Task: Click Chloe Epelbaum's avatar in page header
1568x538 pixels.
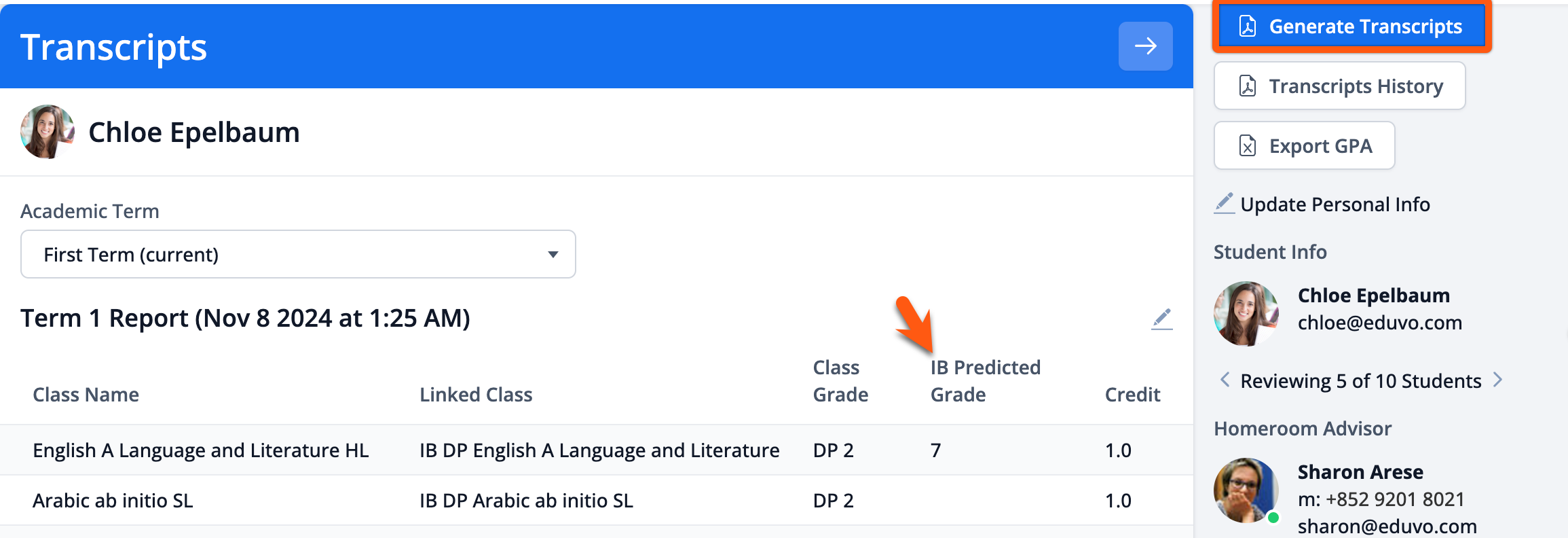Action: point(47,132)
